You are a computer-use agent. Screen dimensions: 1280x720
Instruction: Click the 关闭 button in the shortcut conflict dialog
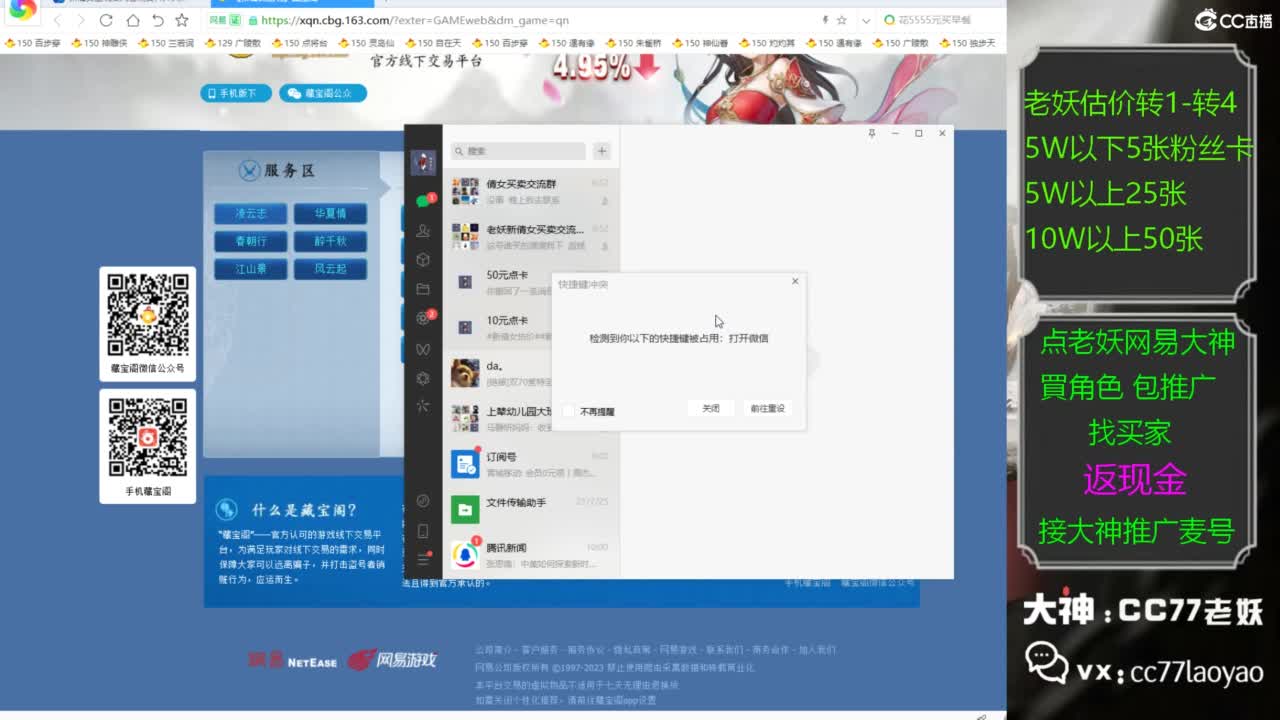pyautogui.click(x=710, y=408)
